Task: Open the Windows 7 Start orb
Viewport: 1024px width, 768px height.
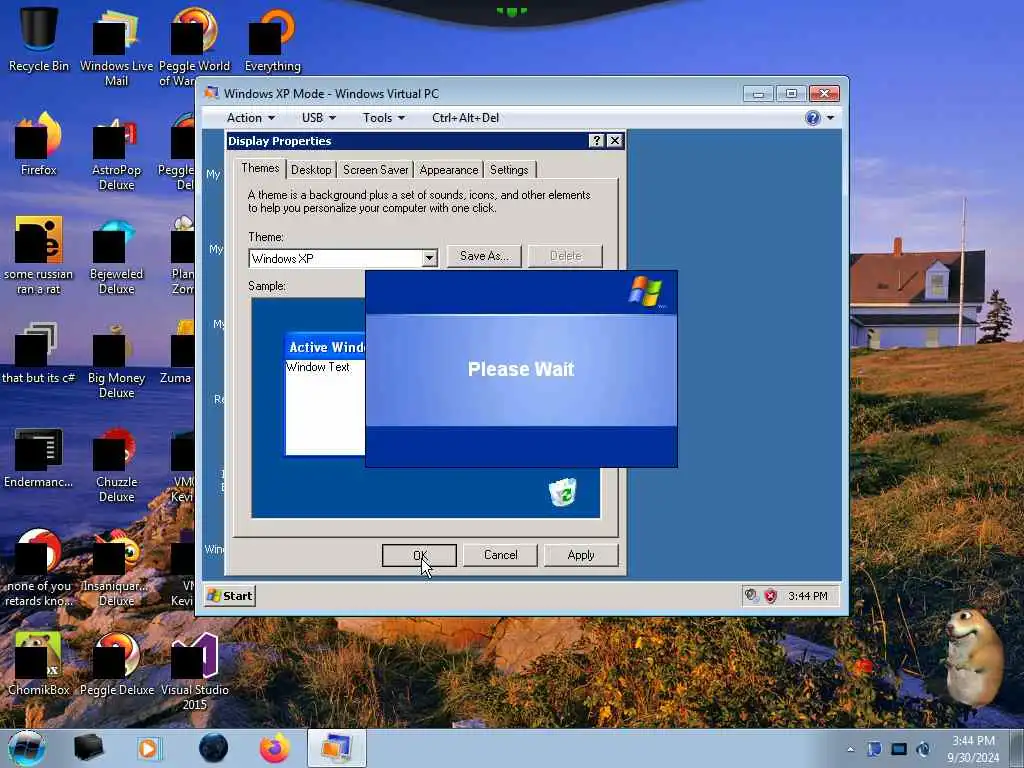Action: point(27,748)
